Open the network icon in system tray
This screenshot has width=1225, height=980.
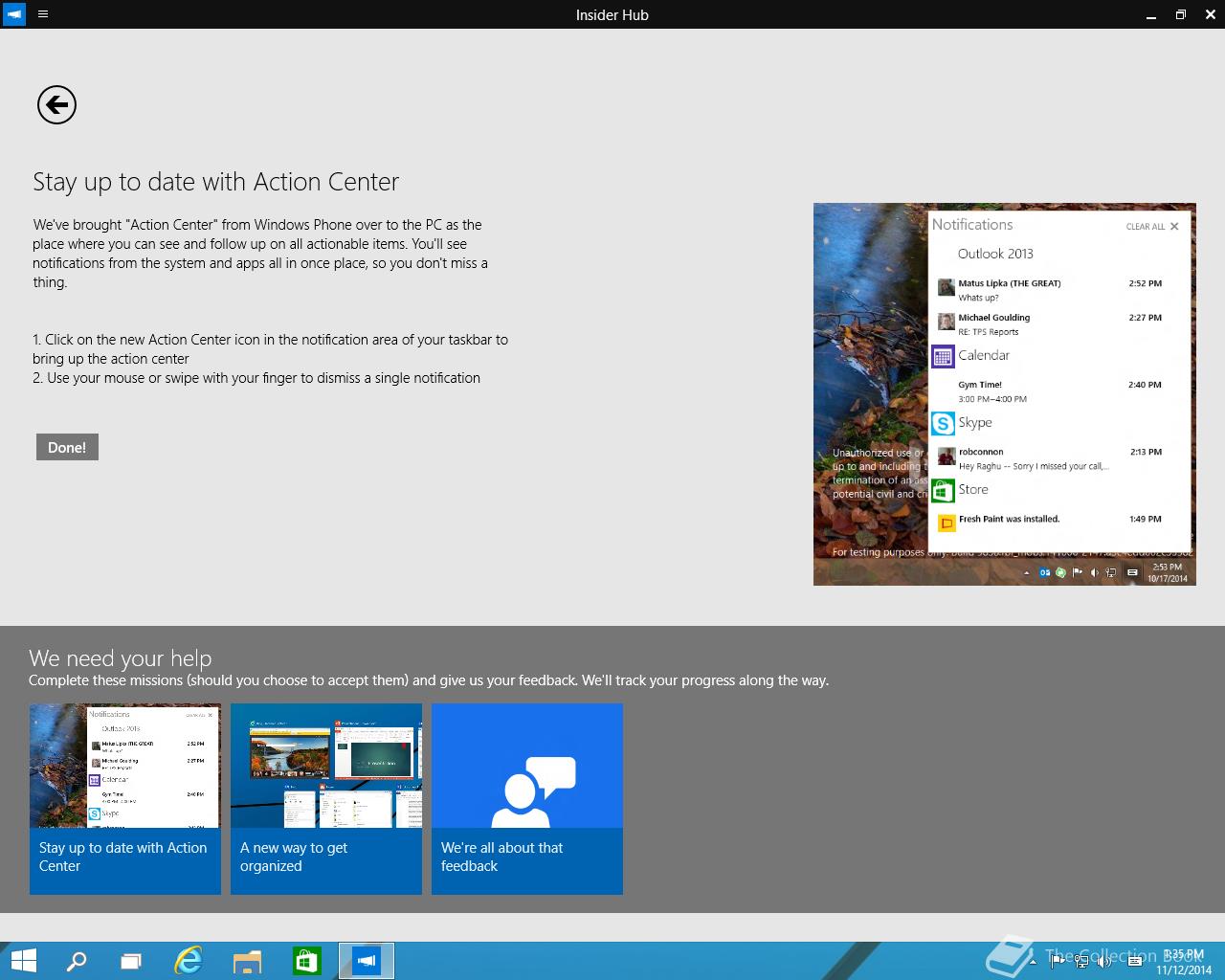click(1081, 961)
